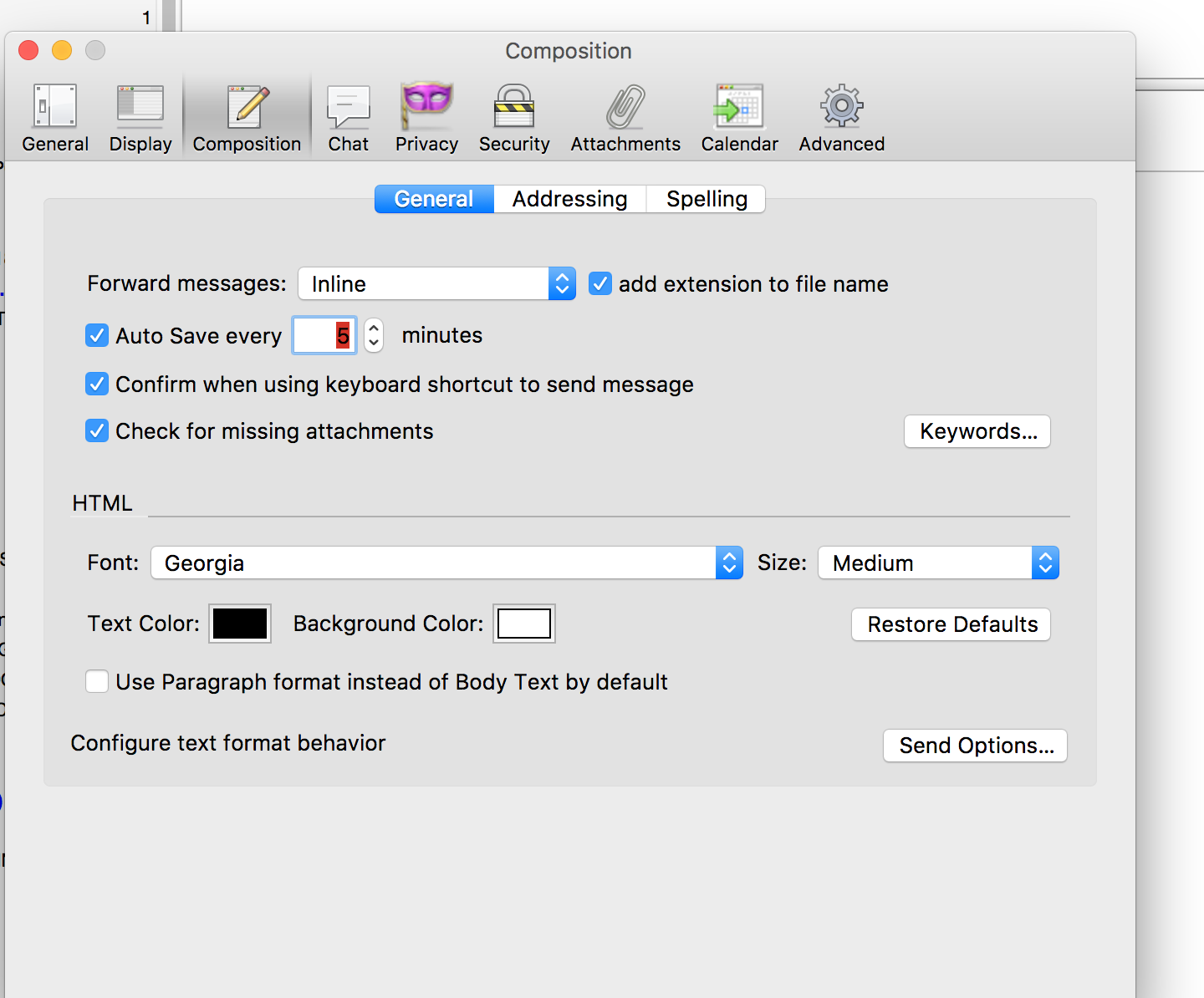
Task: Toggle Check for missing attachments
Action: (x=97, y=431)
